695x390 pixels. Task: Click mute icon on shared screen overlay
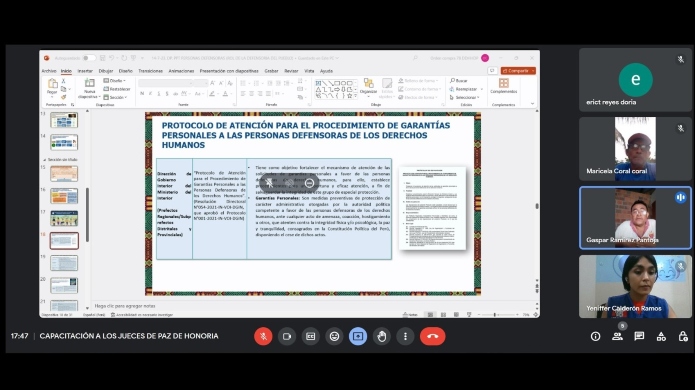point(269,183)
